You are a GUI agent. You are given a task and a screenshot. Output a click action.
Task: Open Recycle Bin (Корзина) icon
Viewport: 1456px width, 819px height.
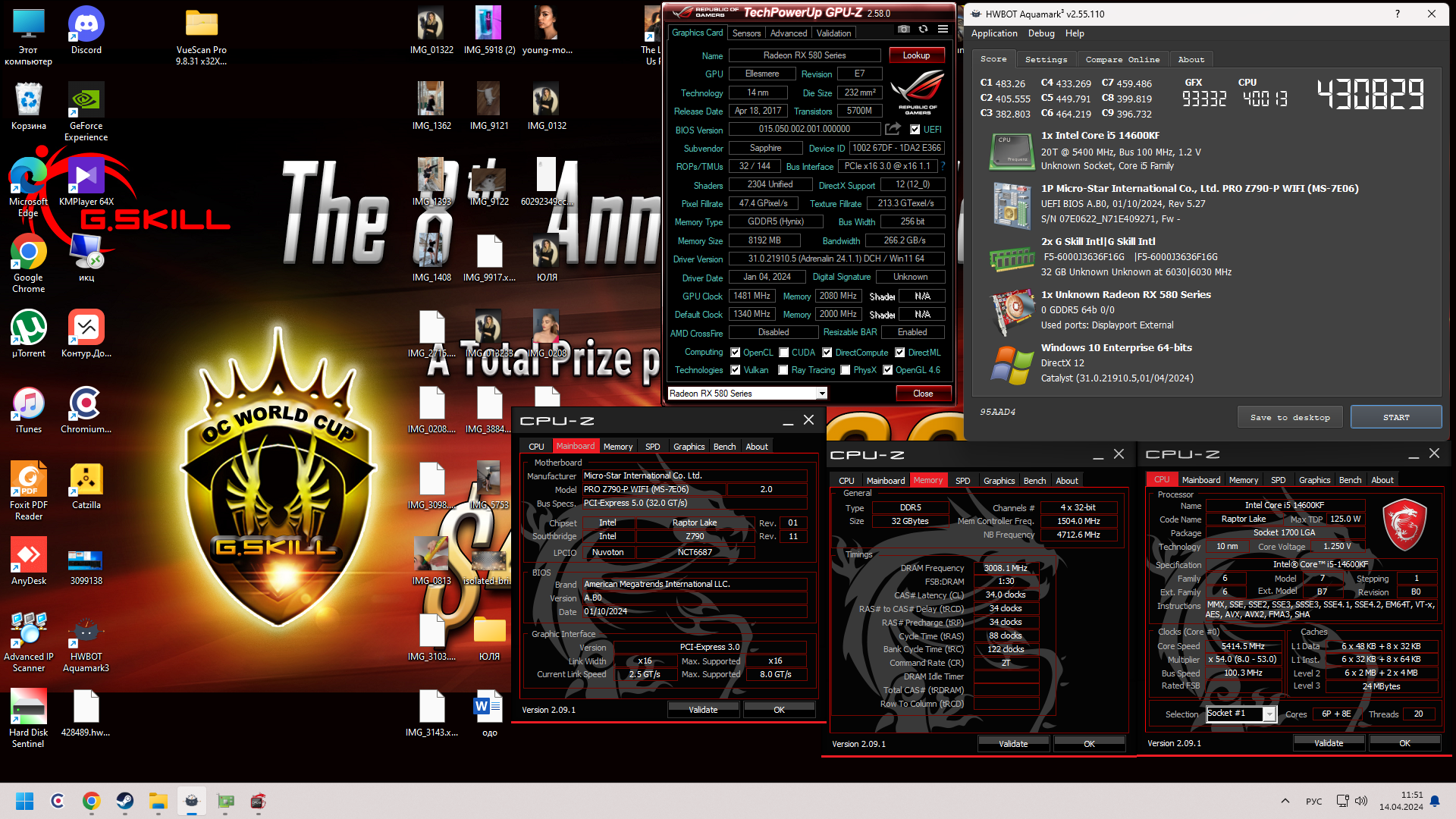(x=29, y=106)
